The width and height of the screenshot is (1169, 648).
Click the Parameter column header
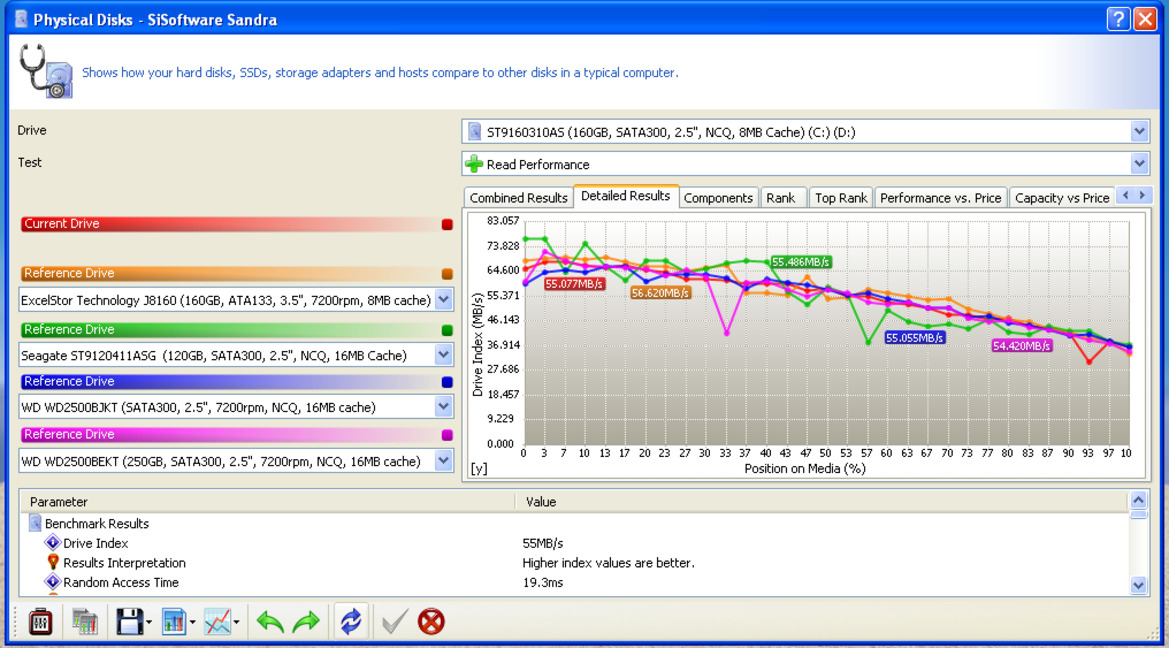pyautogui.click(x=268, y=502)
